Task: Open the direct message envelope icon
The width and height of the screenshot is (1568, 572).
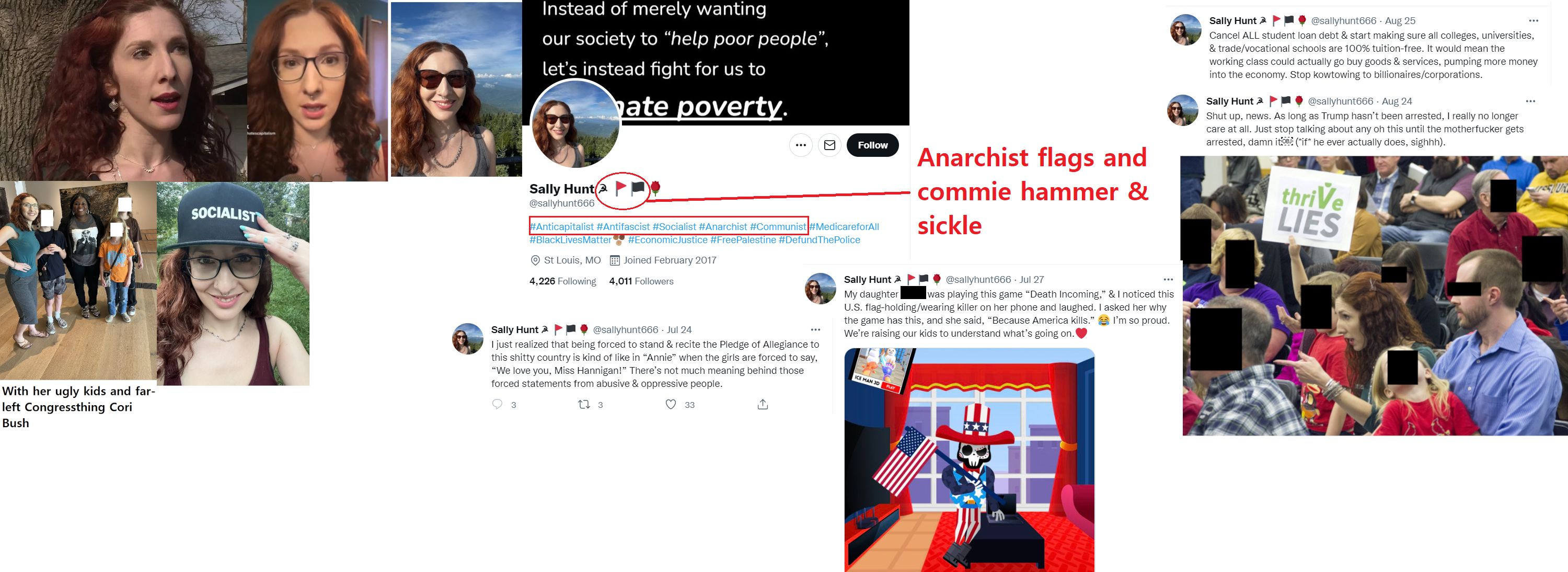Action: point(829,145)
